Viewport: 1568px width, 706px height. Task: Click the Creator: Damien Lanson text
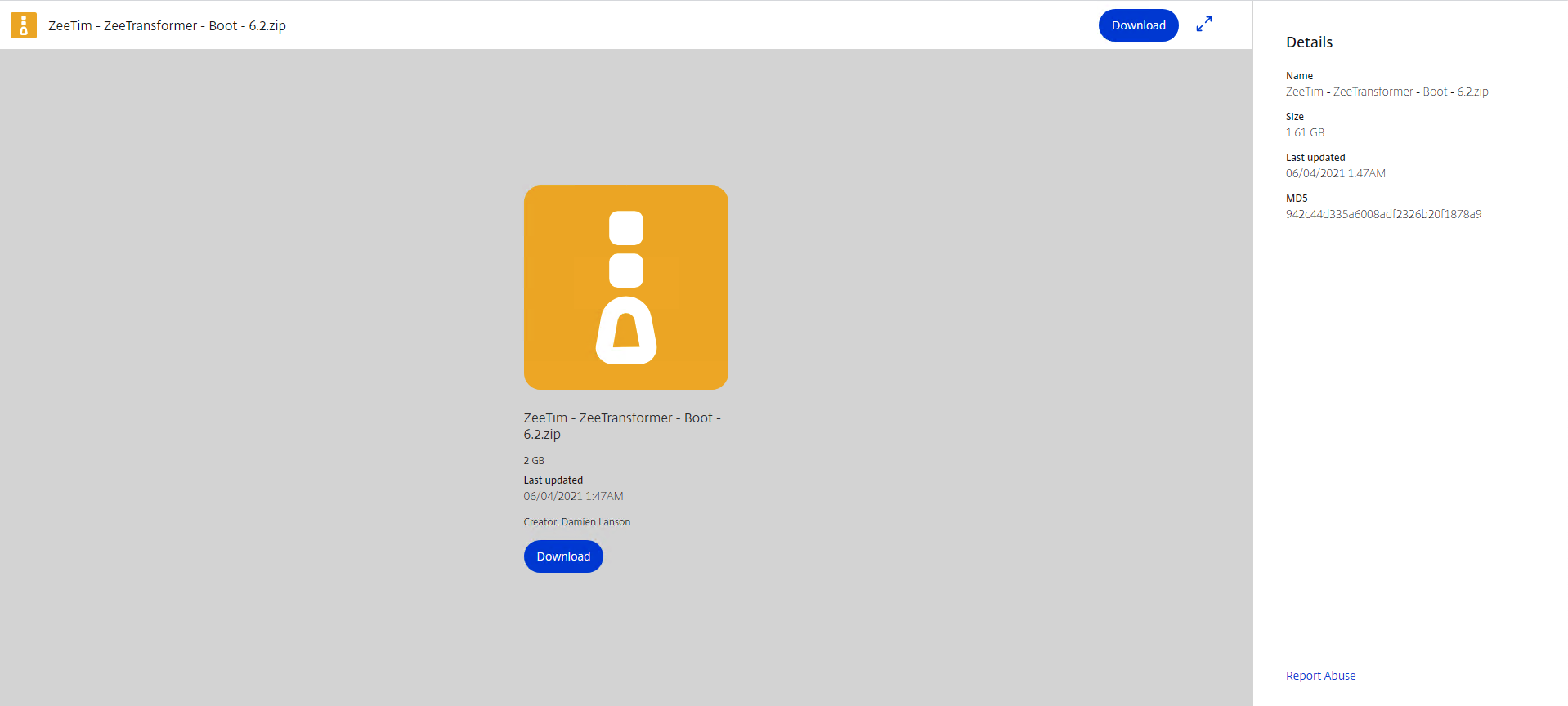(576, 522)
